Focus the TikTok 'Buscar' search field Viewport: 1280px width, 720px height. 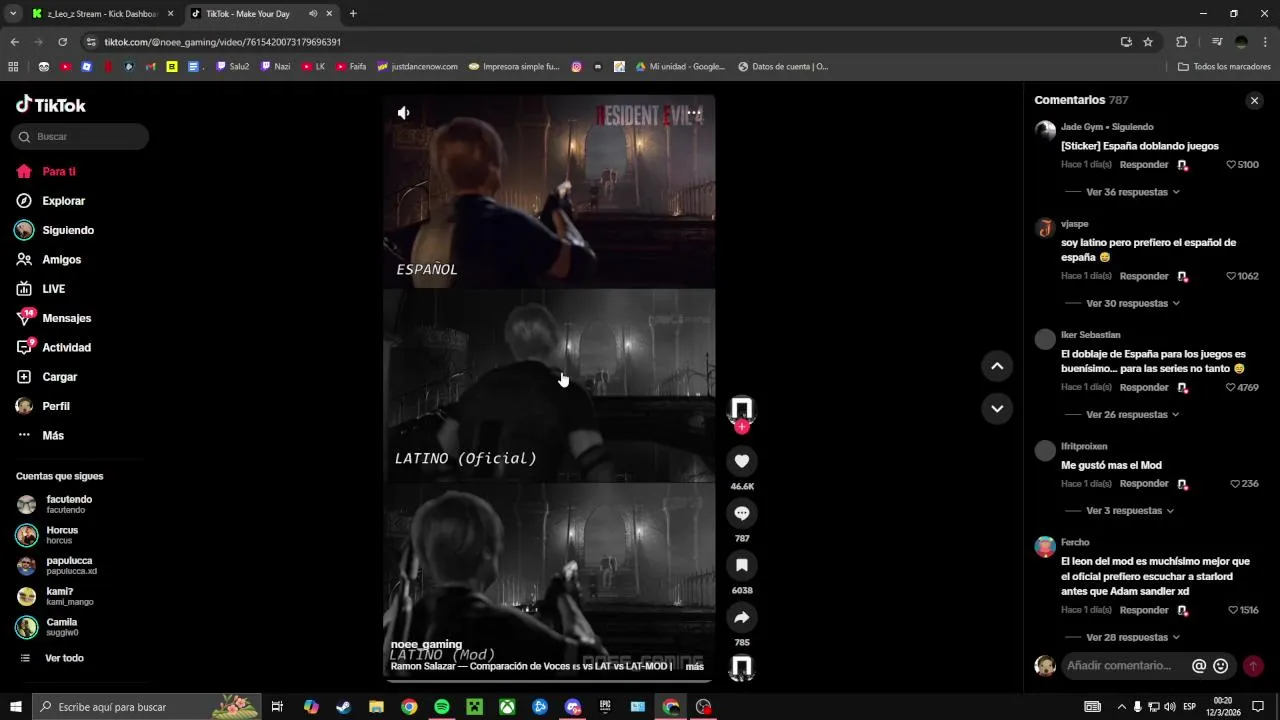[x=80, y=137]
